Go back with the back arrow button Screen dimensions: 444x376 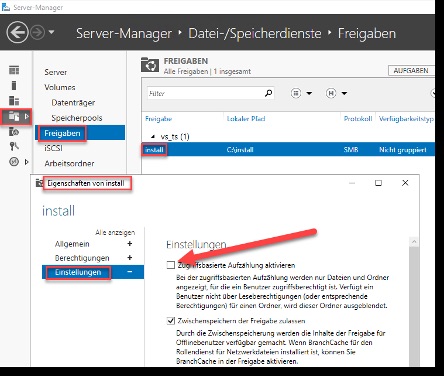pyautogui.click(x=17, y=32)
